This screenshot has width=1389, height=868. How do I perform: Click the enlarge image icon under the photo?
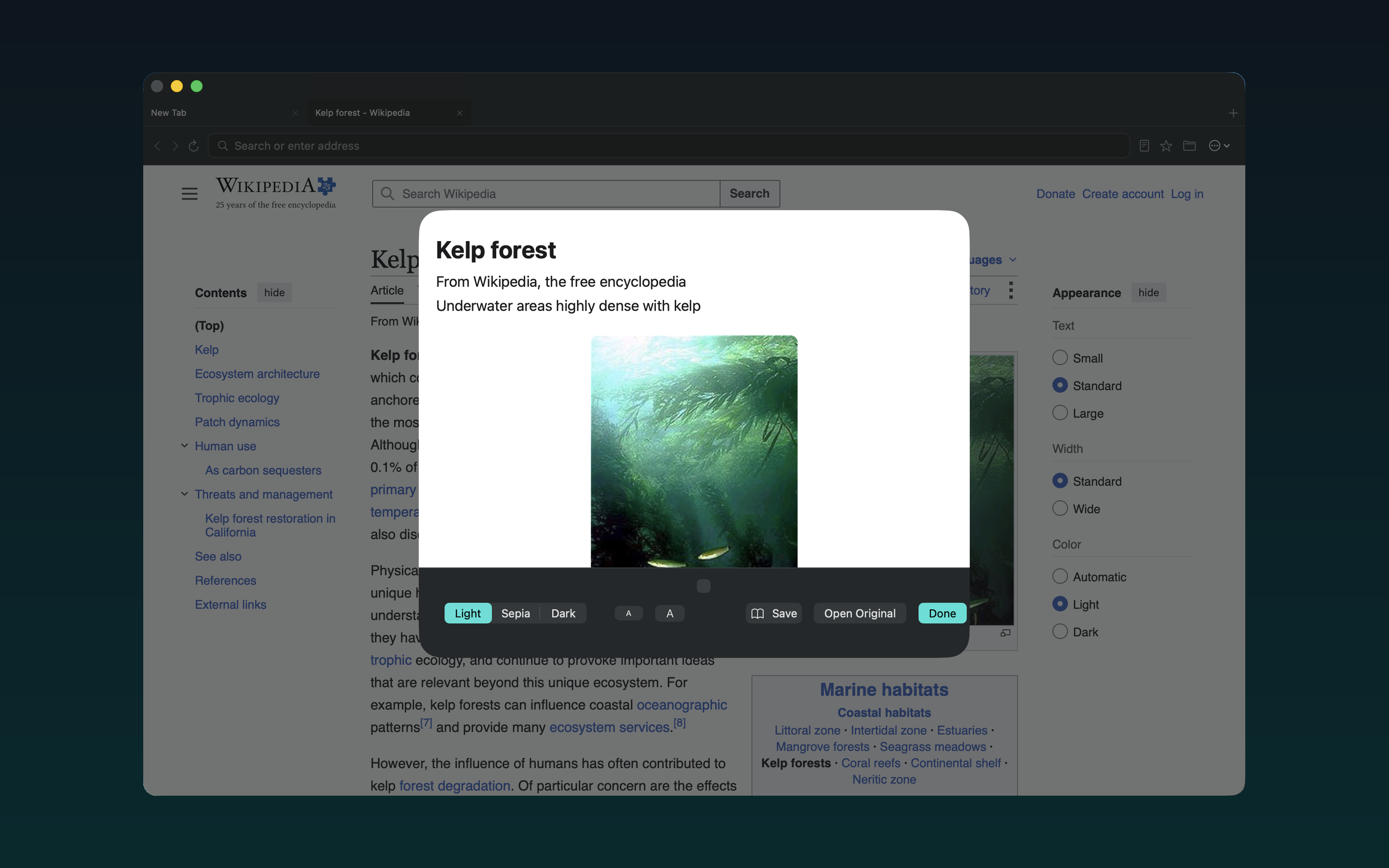1005,633
